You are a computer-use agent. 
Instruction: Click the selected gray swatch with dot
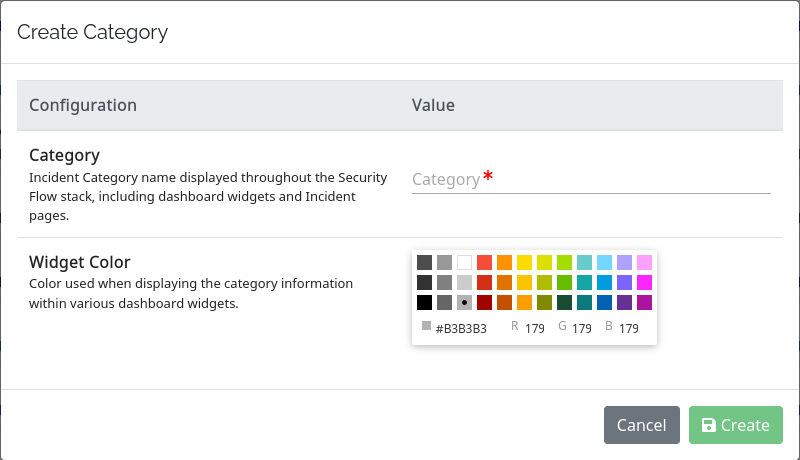coord(464,302)
